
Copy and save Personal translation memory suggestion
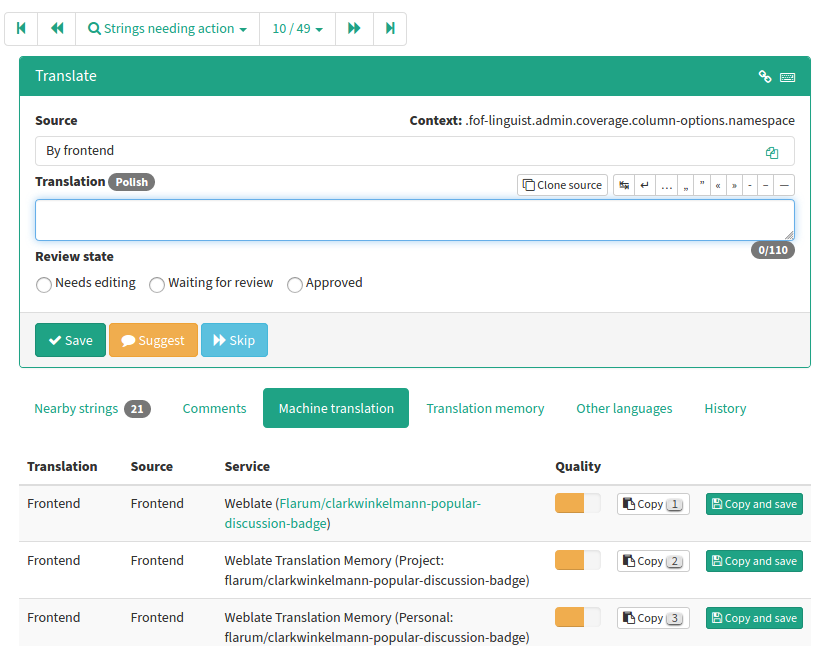click(x=754, y=618)
